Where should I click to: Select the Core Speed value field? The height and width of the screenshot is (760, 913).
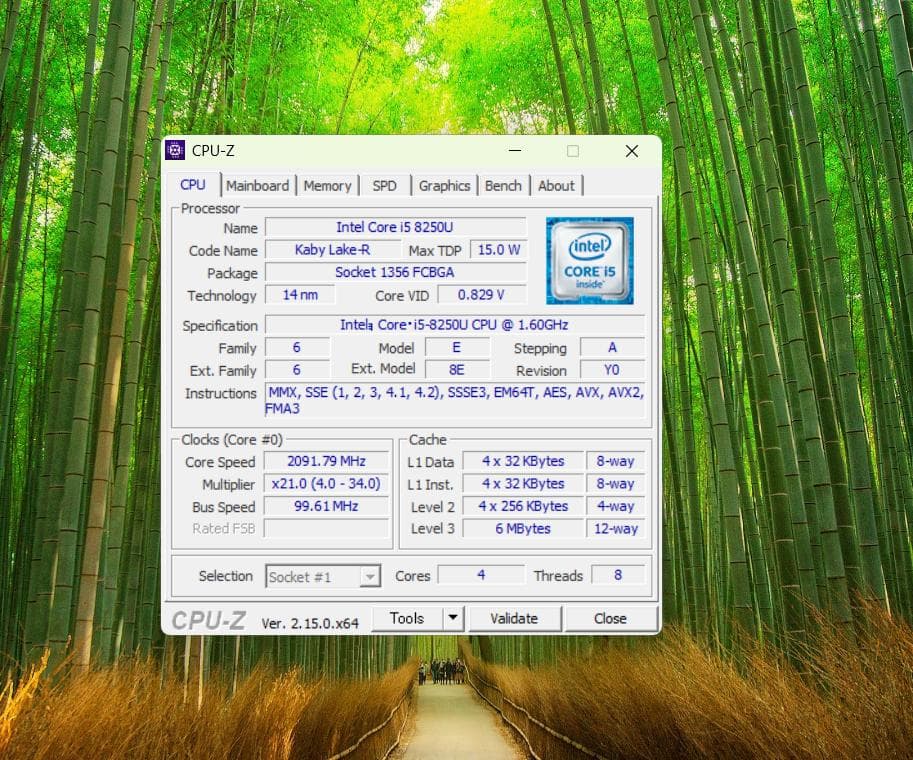[326, 461]
